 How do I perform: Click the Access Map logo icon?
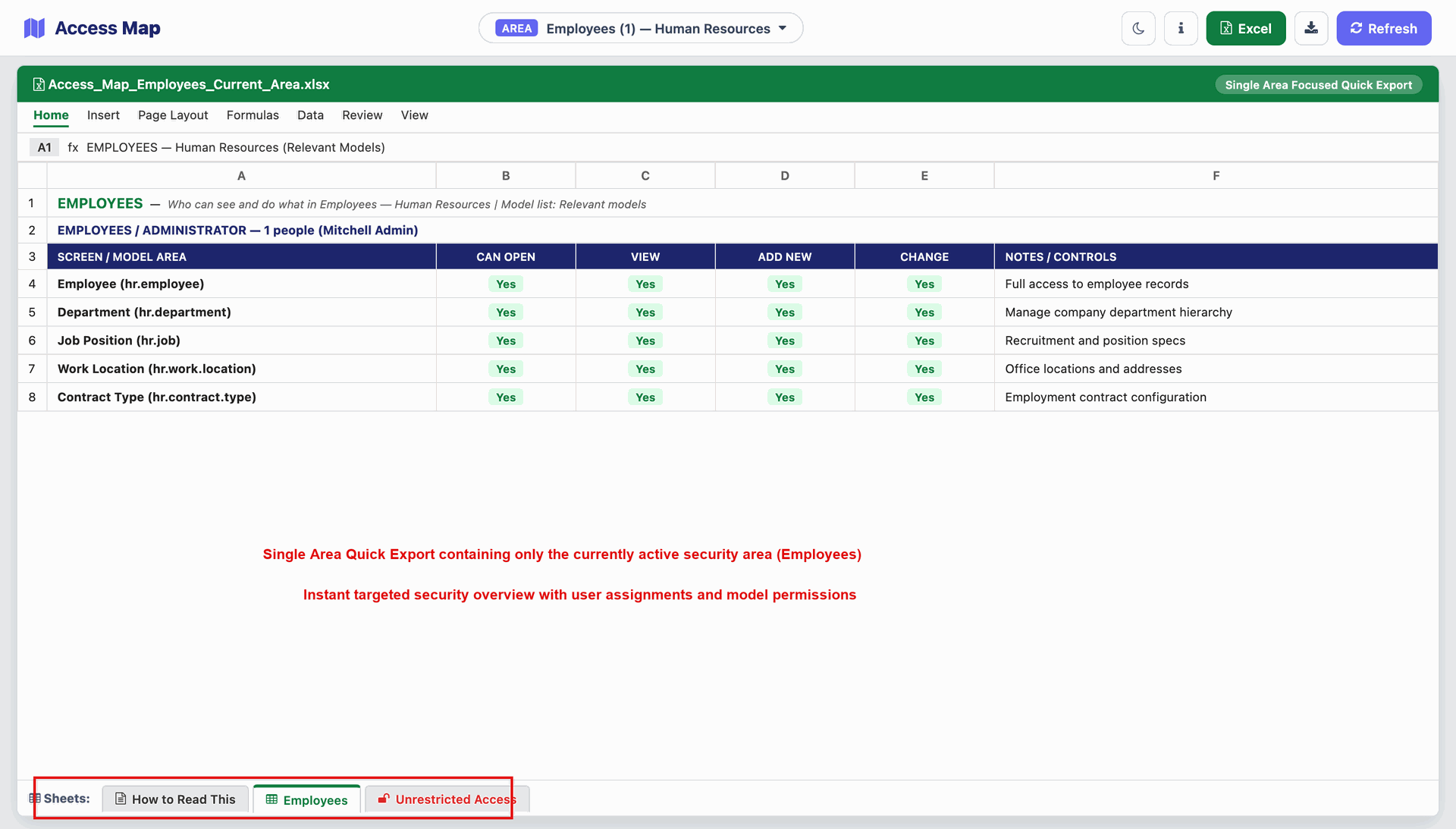click(x=34, y=28)
